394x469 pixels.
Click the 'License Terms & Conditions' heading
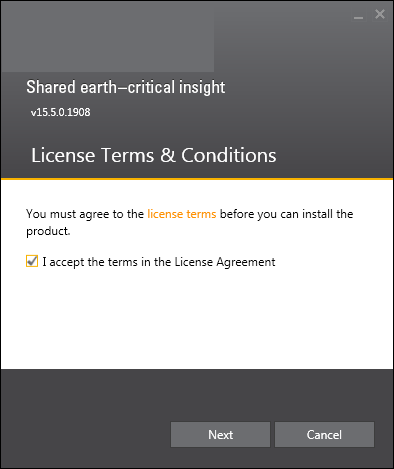(154, 155)
